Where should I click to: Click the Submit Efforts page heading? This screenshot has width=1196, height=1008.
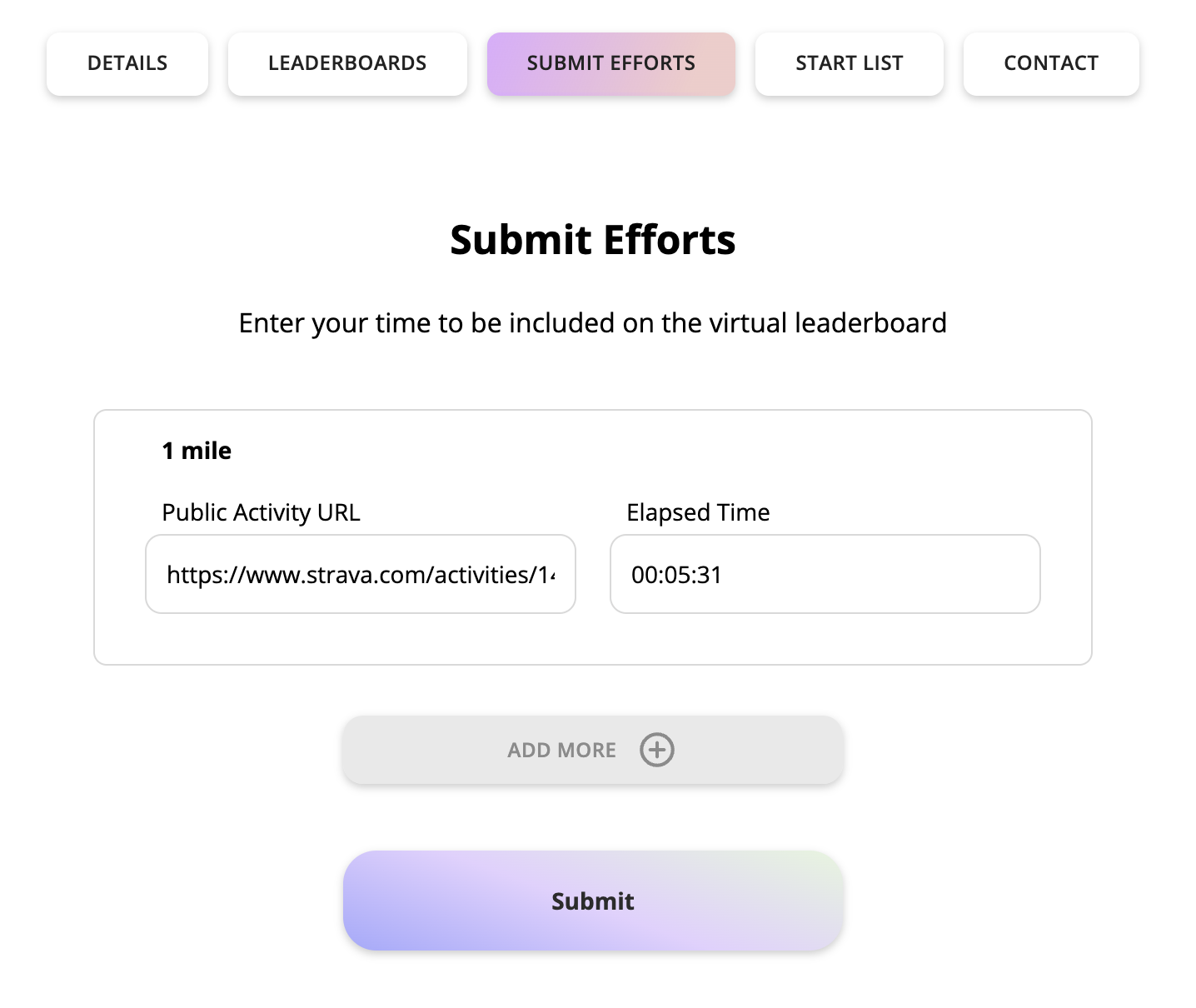[592, 240]
